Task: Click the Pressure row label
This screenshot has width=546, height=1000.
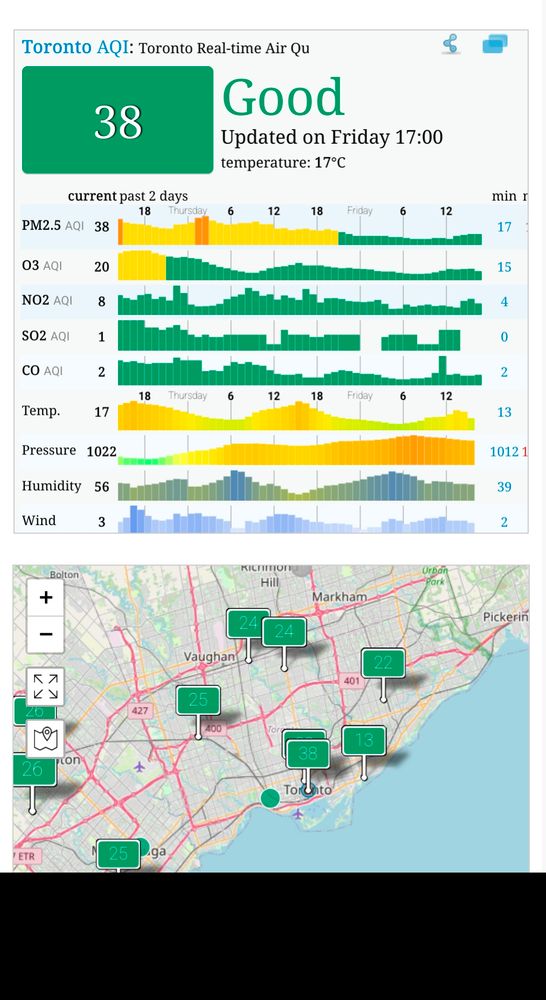Action: (x=48, y=450)
